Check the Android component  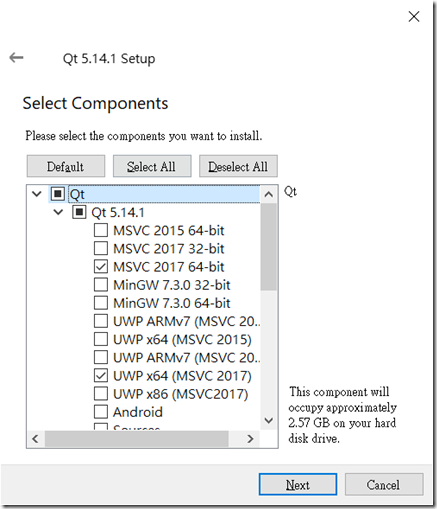point(101,412)
